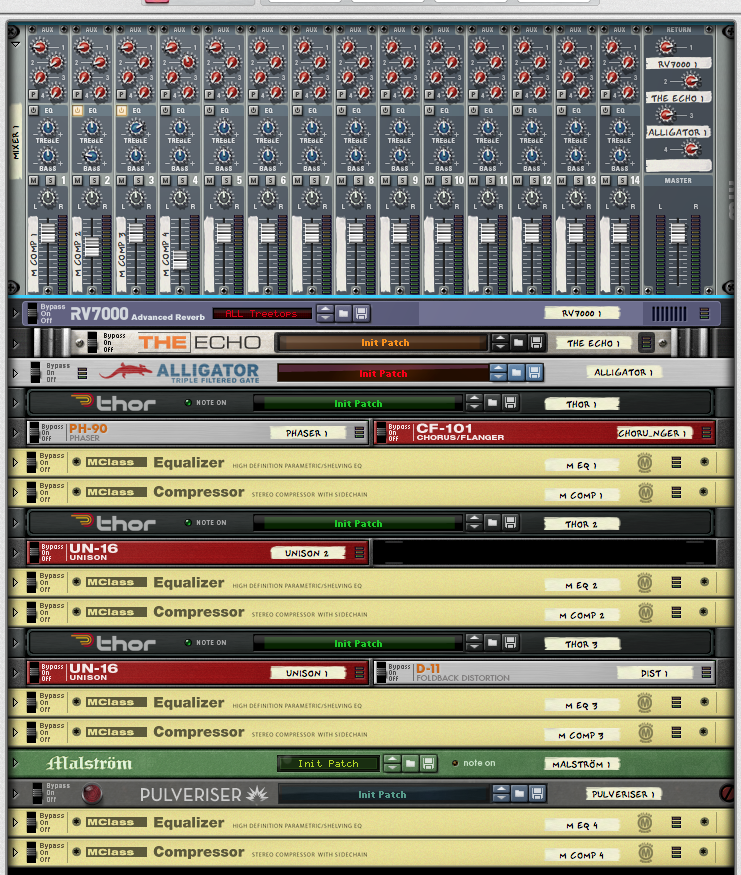
Task: Browse patches on the RV7000 reverb
Action: [343, 314]
